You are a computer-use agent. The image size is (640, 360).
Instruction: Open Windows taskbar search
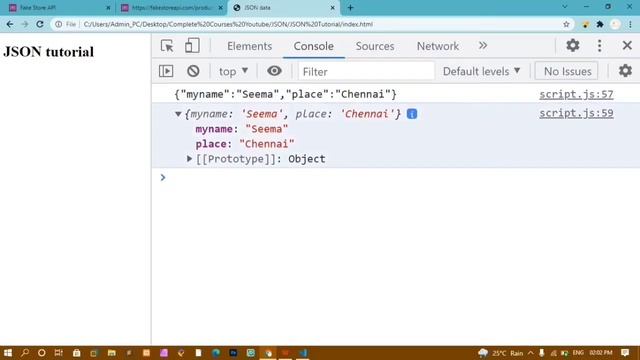[x=25, y=353]
